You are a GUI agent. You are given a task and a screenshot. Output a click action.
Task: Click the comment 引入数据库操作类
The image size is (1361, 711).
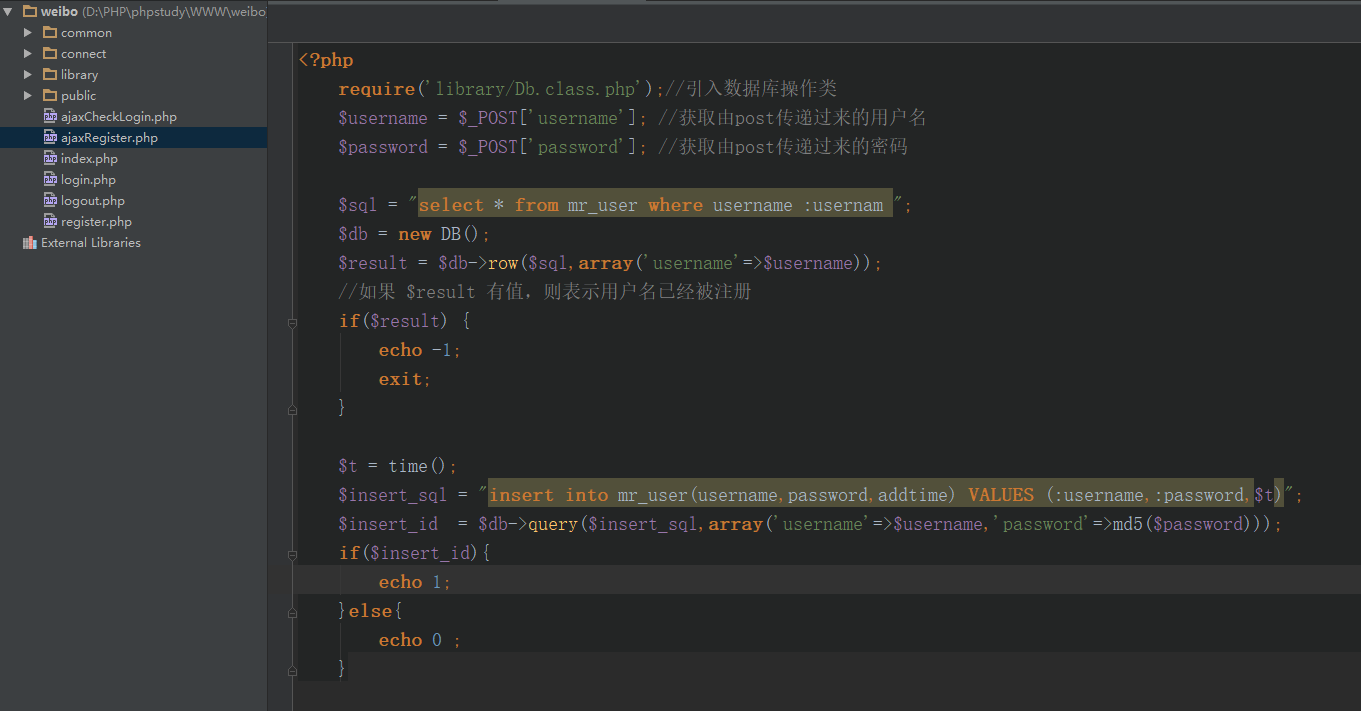(751, 89)
